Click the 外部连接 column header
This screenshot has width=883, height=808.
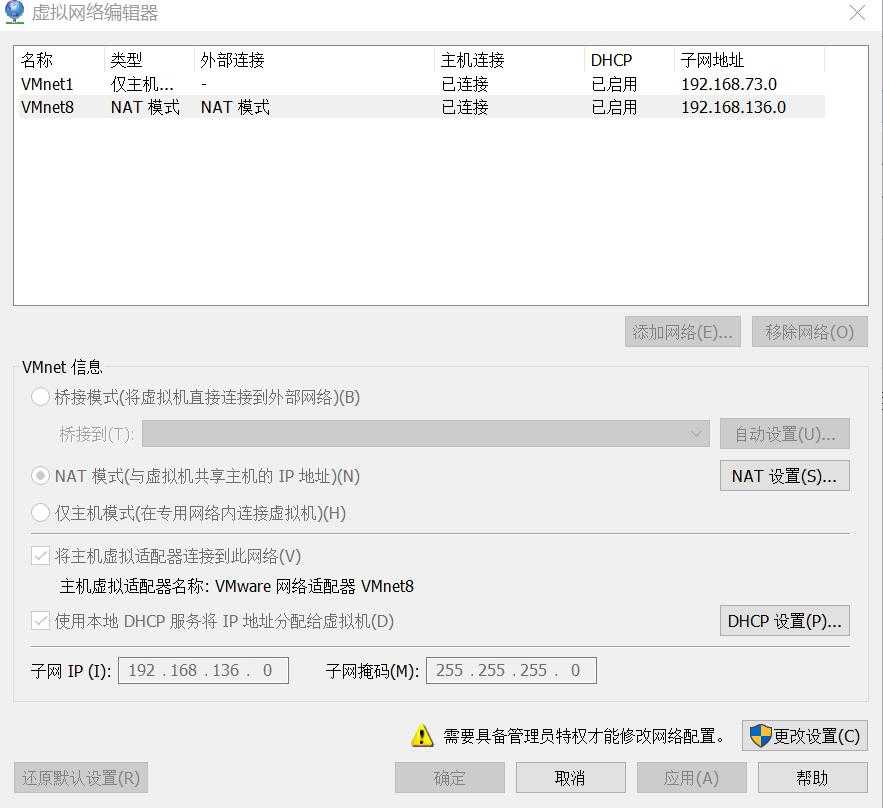click(314, 60)
